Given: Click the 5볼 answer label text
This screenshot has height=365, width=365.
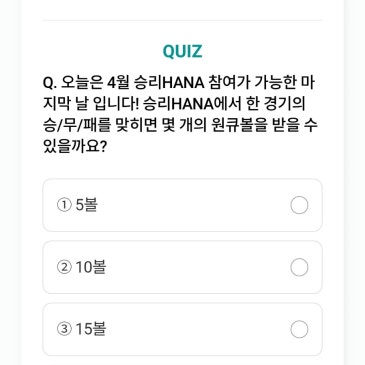Looking at the screenshot, I should 87,205.
